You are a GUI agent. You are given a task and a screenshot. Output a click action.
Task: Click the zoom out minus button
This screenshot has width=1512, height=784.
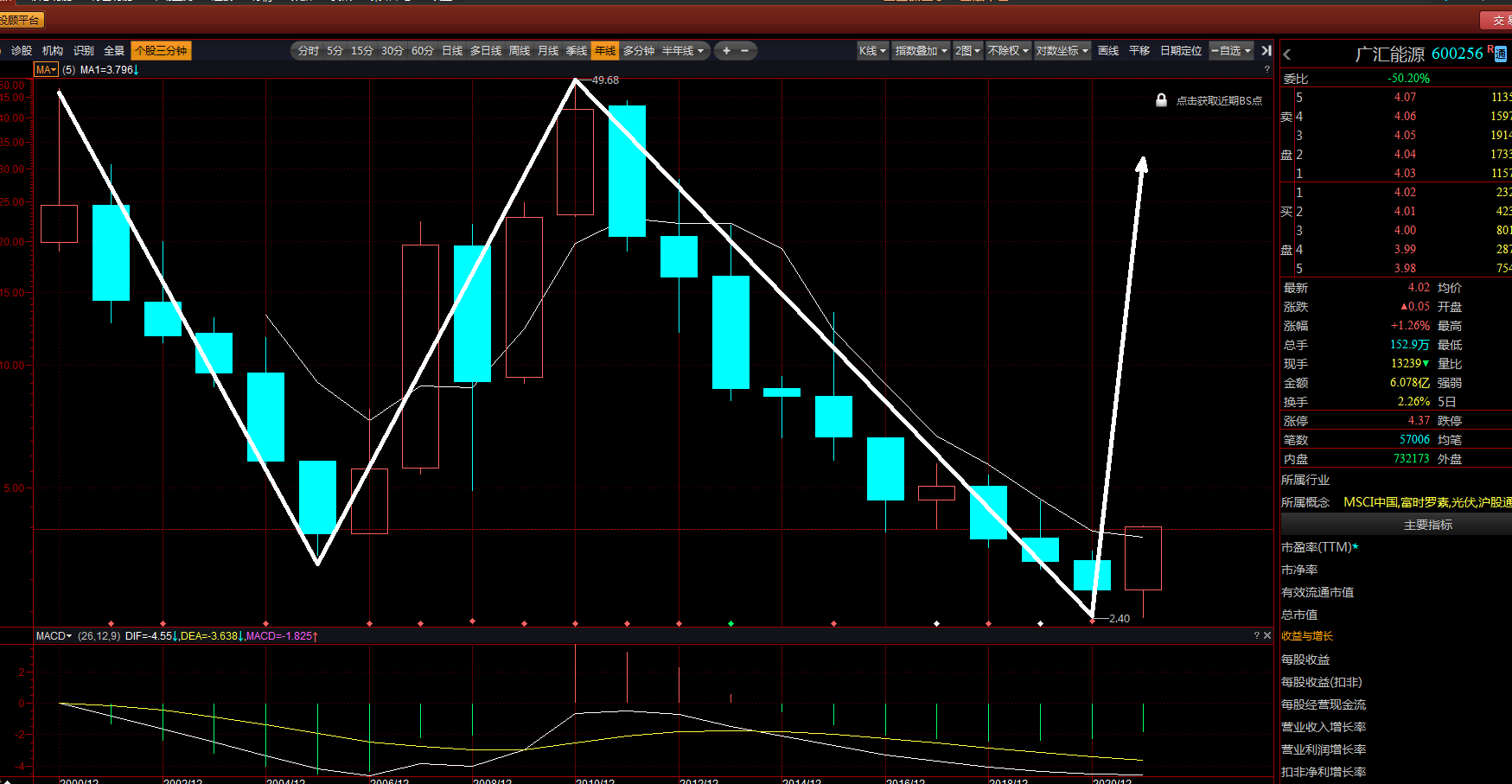tap(744, 51)
